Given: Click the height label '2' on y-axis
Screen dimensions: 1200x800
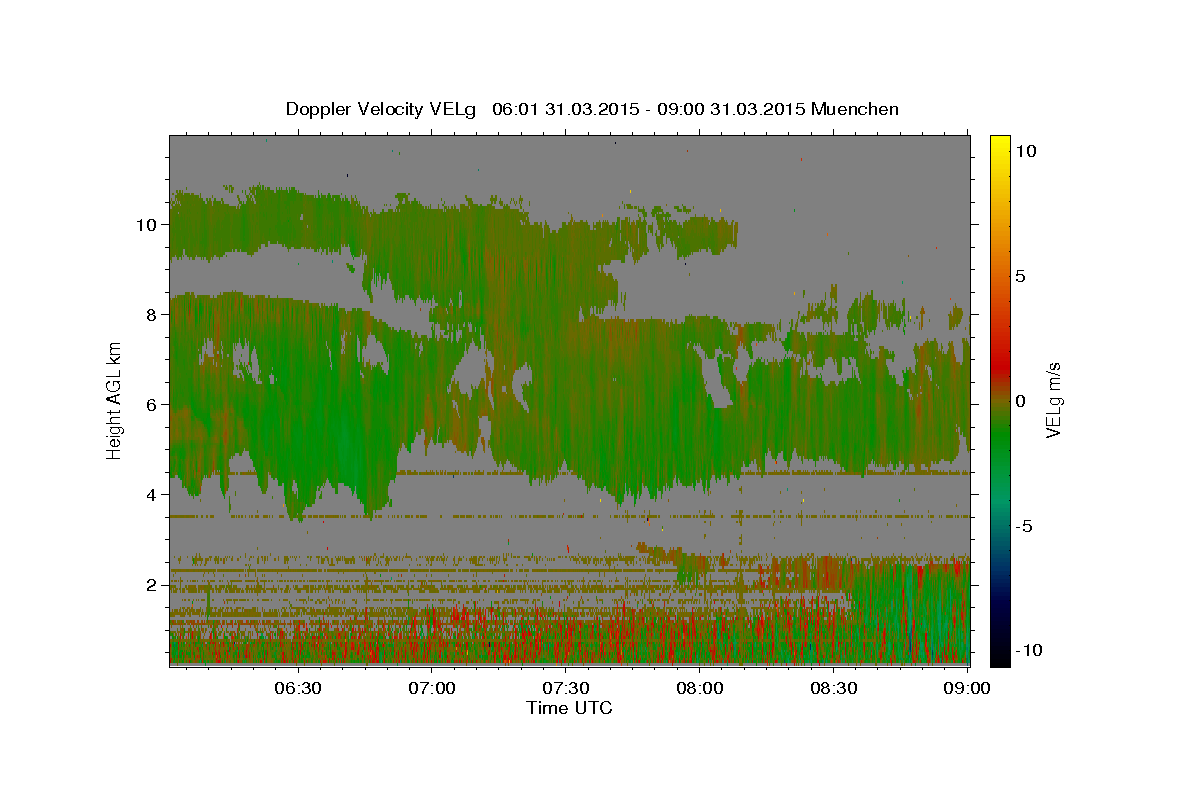Looking at the screenshot, I should (x=151, y=584).
